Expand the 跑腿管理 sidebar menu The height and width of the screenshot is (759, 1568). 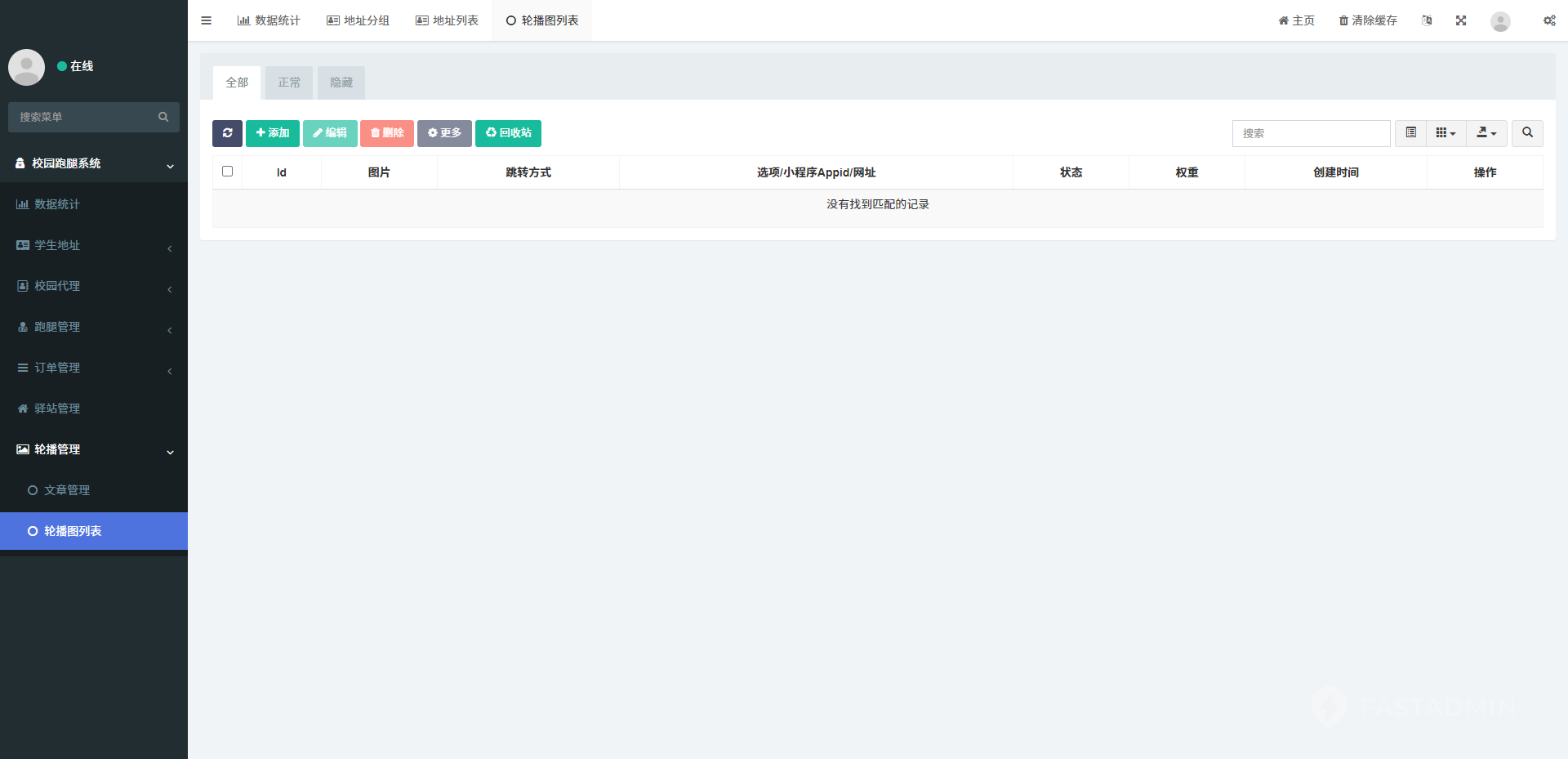pos(94,327)
